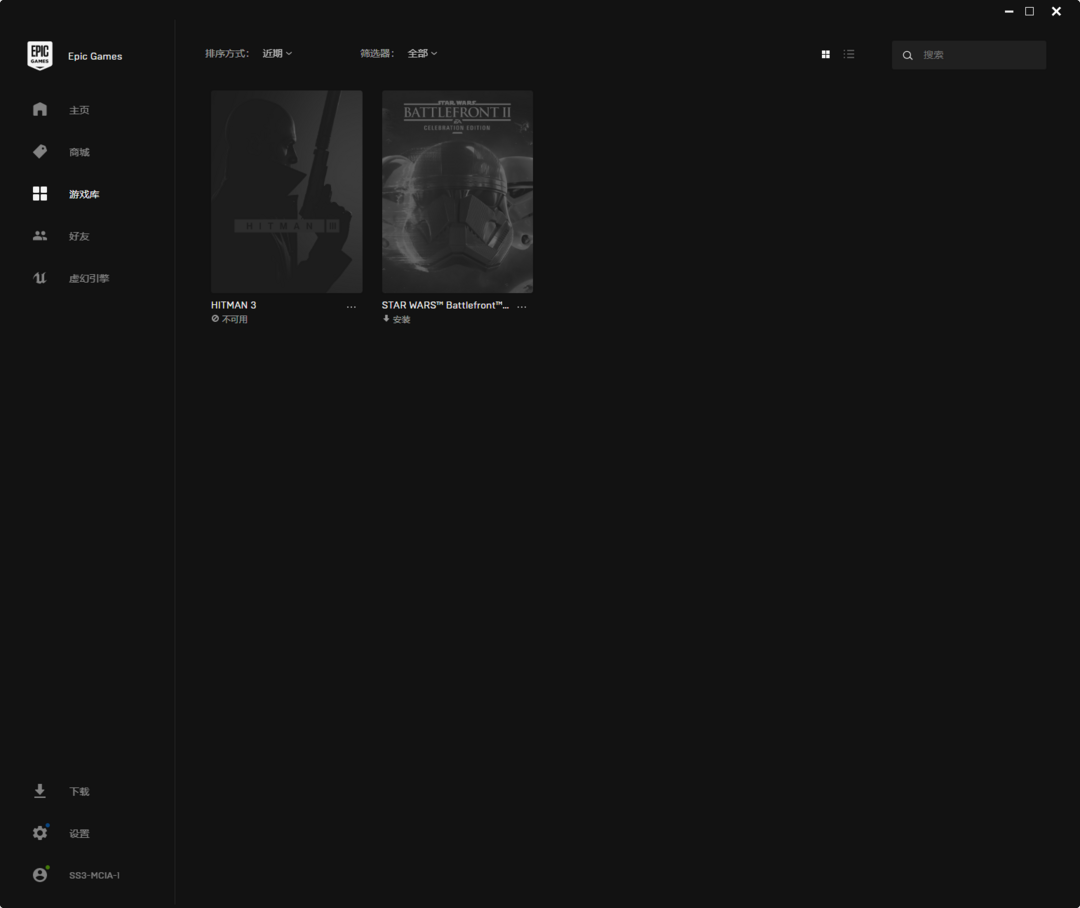Switch library to grid view
The height and width of the screenshot is (908, 1080).
pyautogui.click(x=825, y=54)
